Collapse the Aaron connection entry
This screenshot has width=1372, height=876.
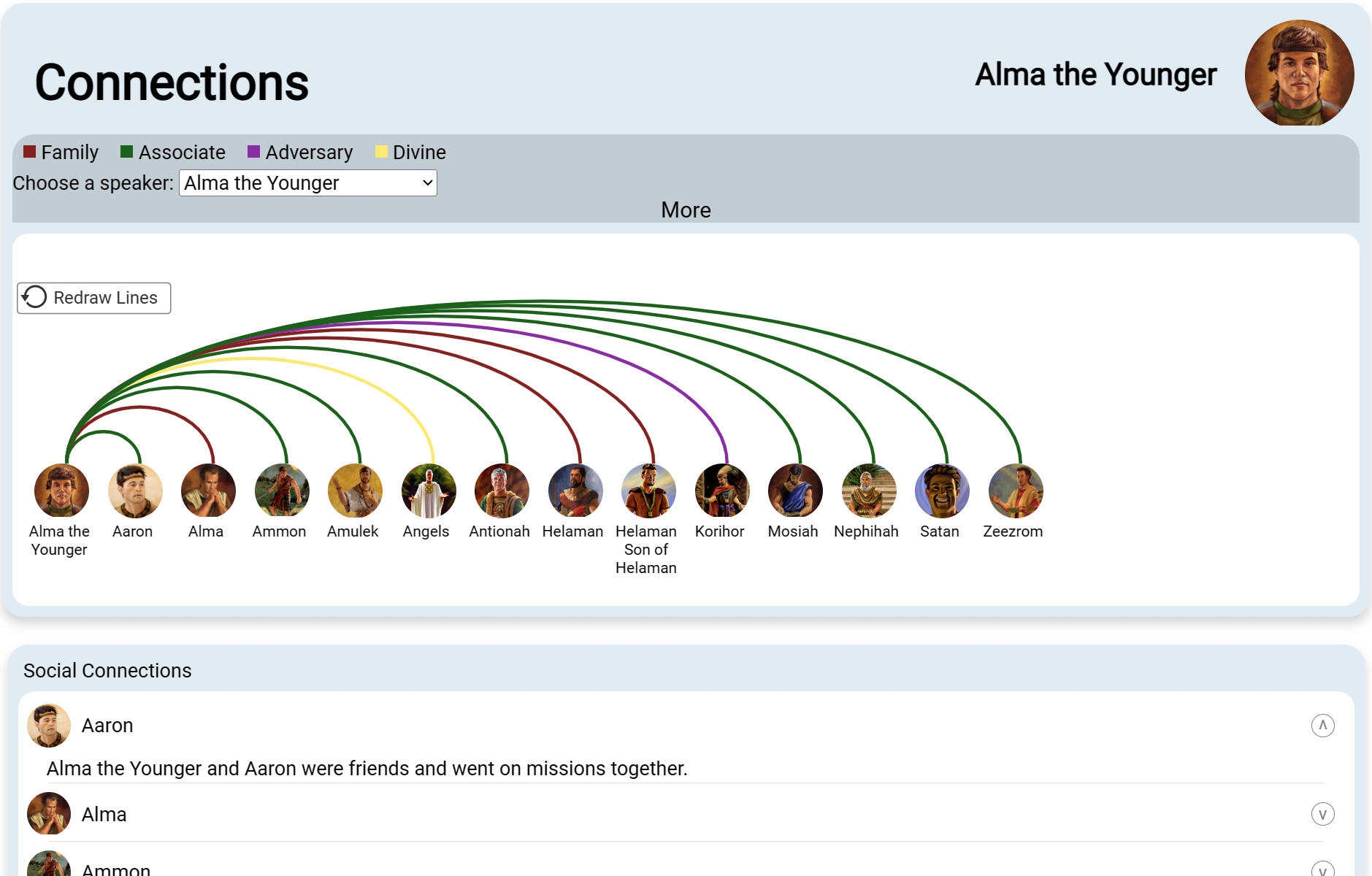point(1322,726)
